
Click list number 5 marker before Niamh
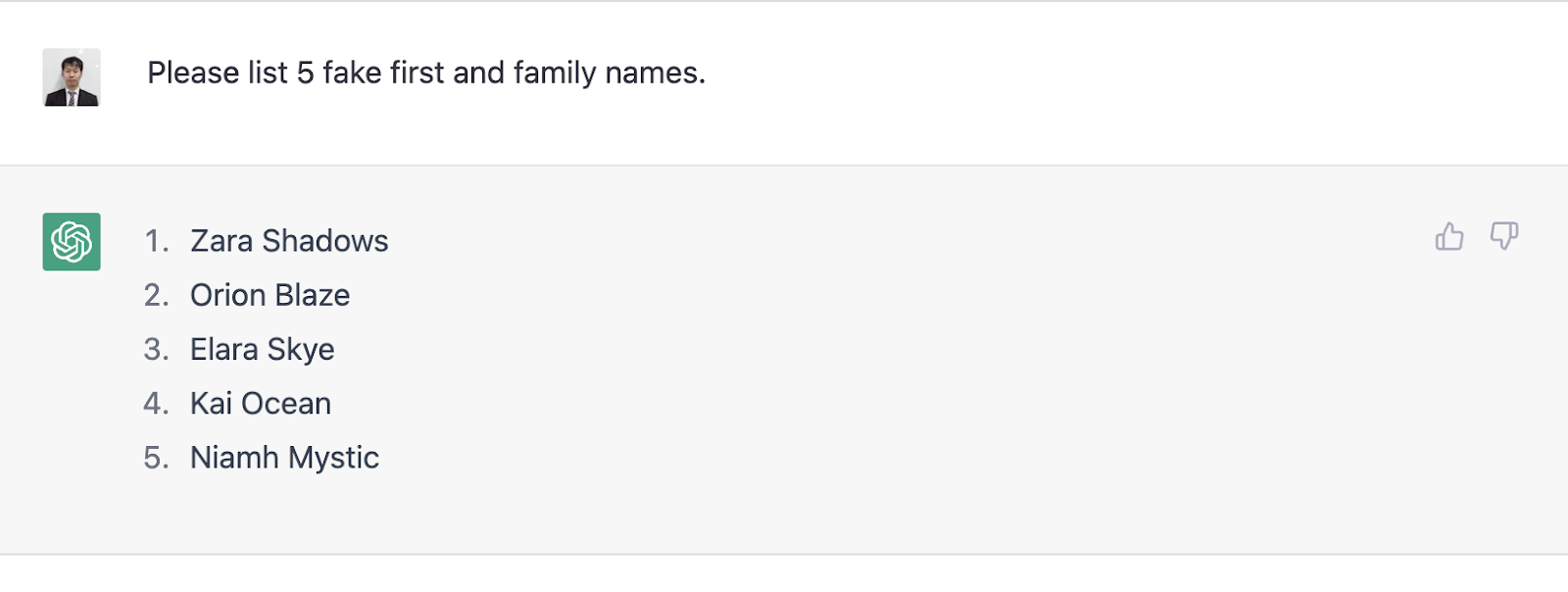pos(156,458)
